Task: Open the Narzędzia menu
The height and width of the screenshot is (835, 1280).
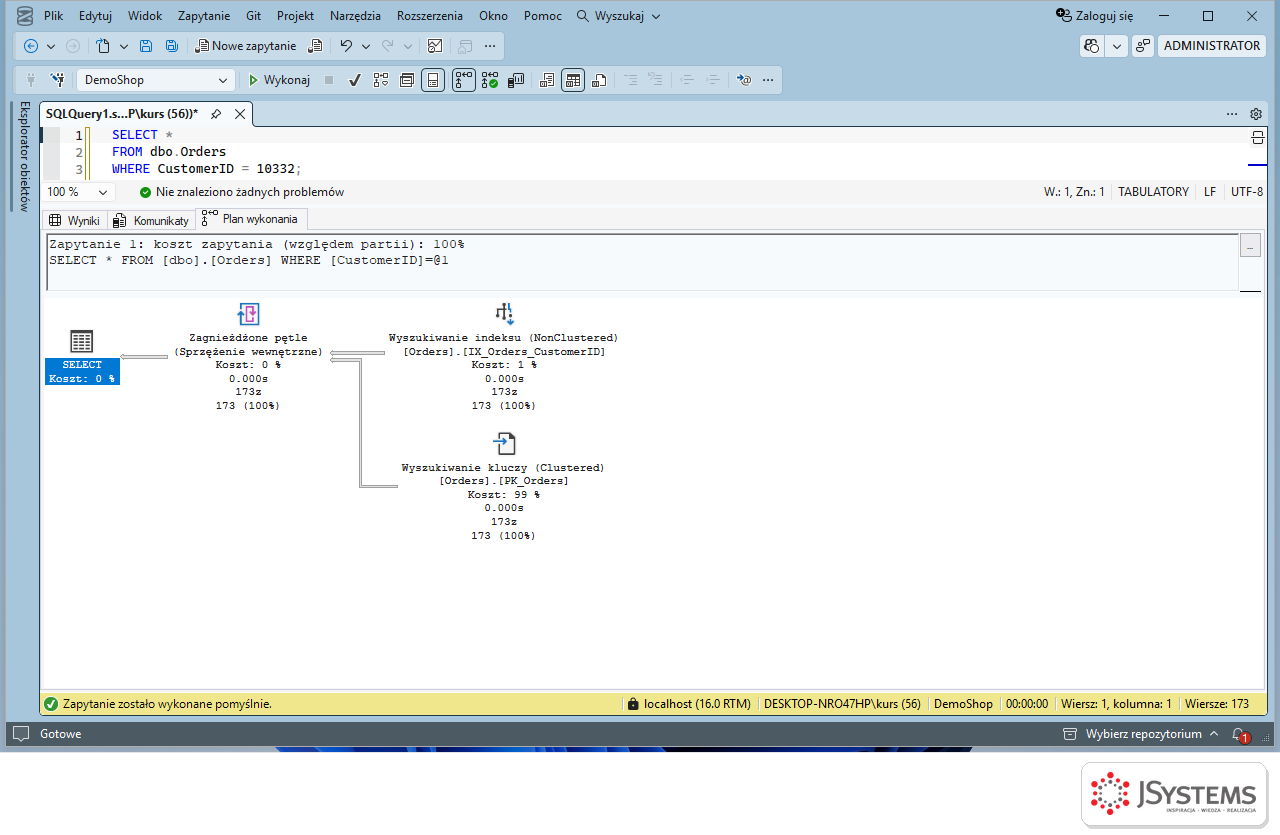Action: (355, 16)
